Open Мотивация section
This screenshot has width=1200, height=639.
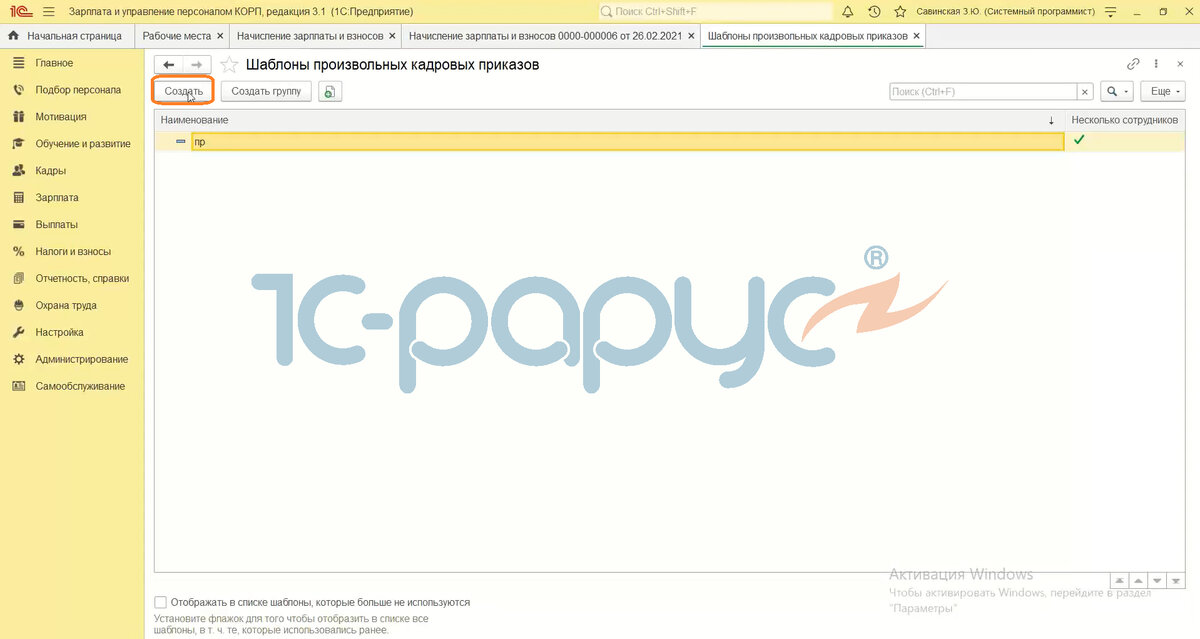[x=61, y=116]
